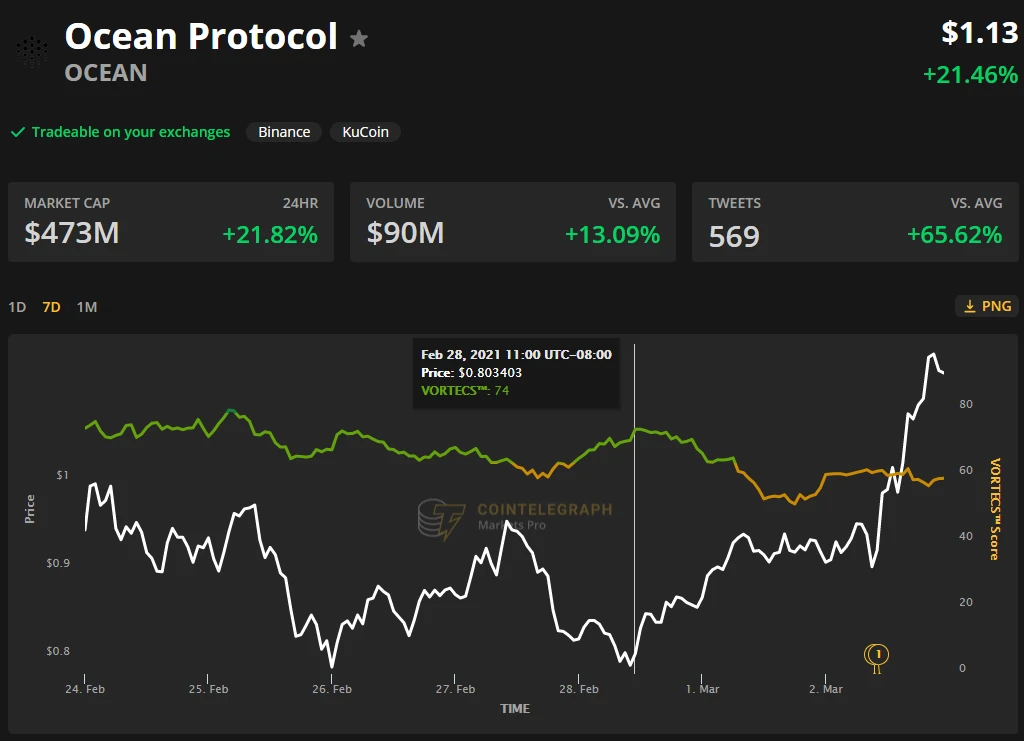
Task: Click the 569 tweets count
Action: click(x=734, y=236)
